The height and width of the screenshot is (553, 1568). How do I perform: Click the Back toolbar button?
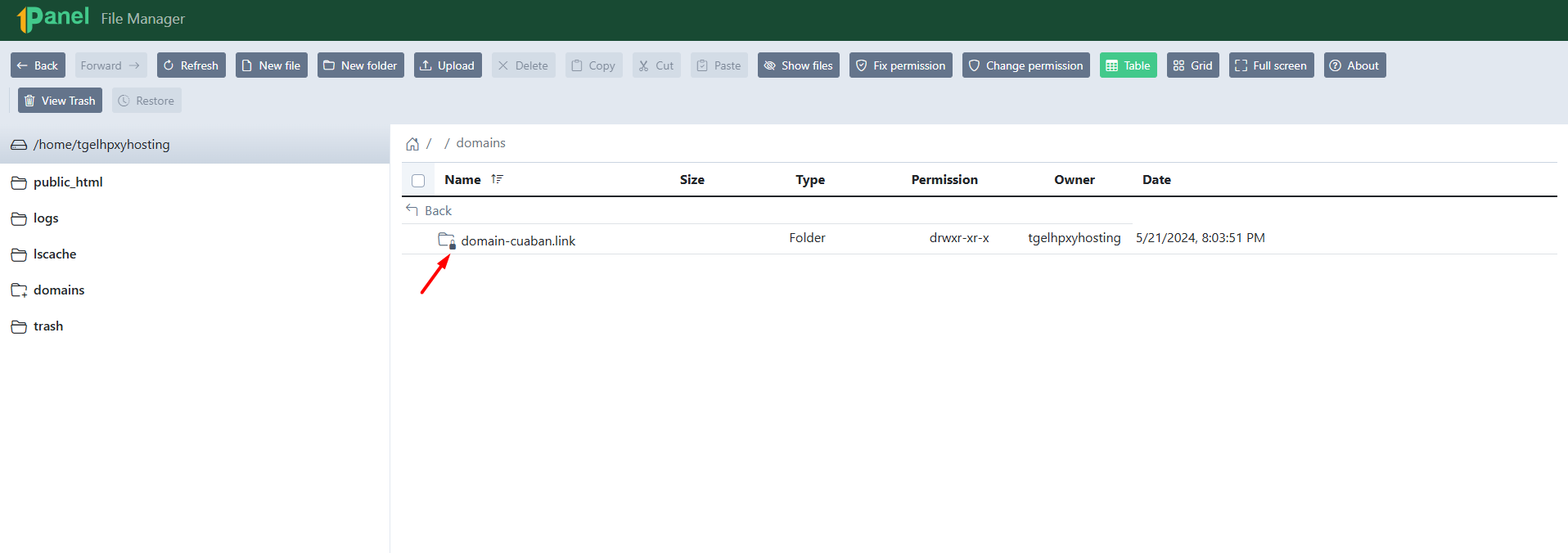point(38,65)
